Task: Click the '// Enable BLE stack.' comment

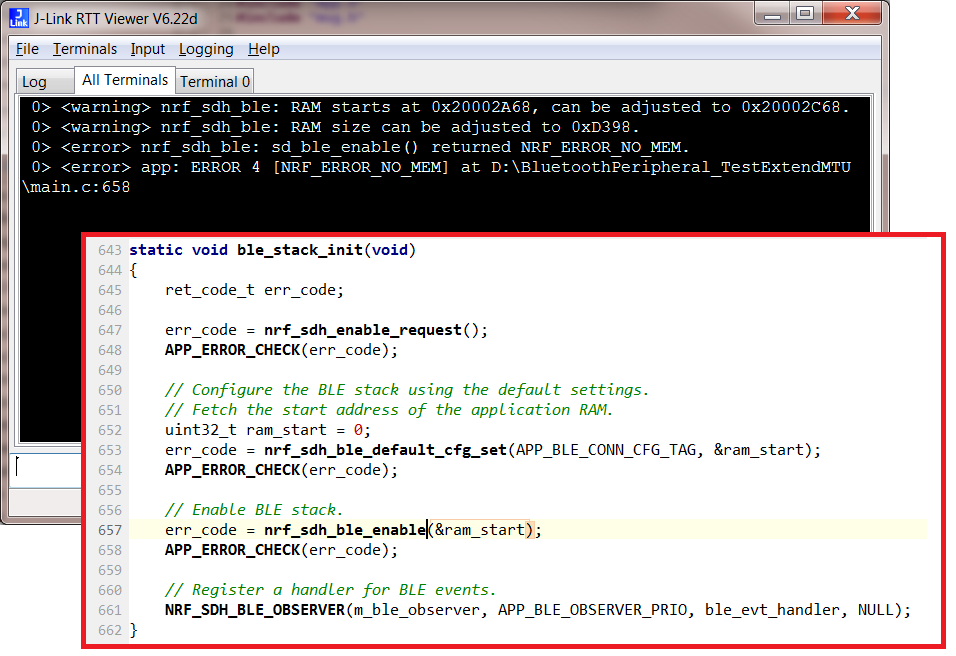Action: (x=254, y=510)
